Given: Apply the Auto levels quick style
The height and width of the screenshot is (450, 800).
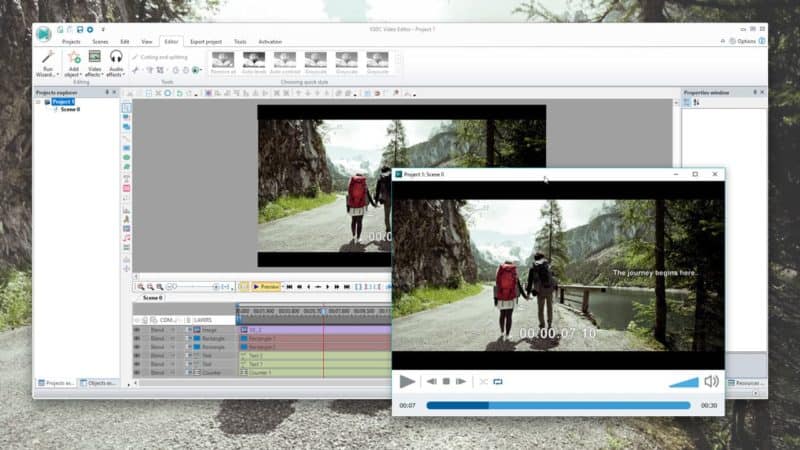Looking at the screenshot, I should pyautogui.click(x=254, y=63).
